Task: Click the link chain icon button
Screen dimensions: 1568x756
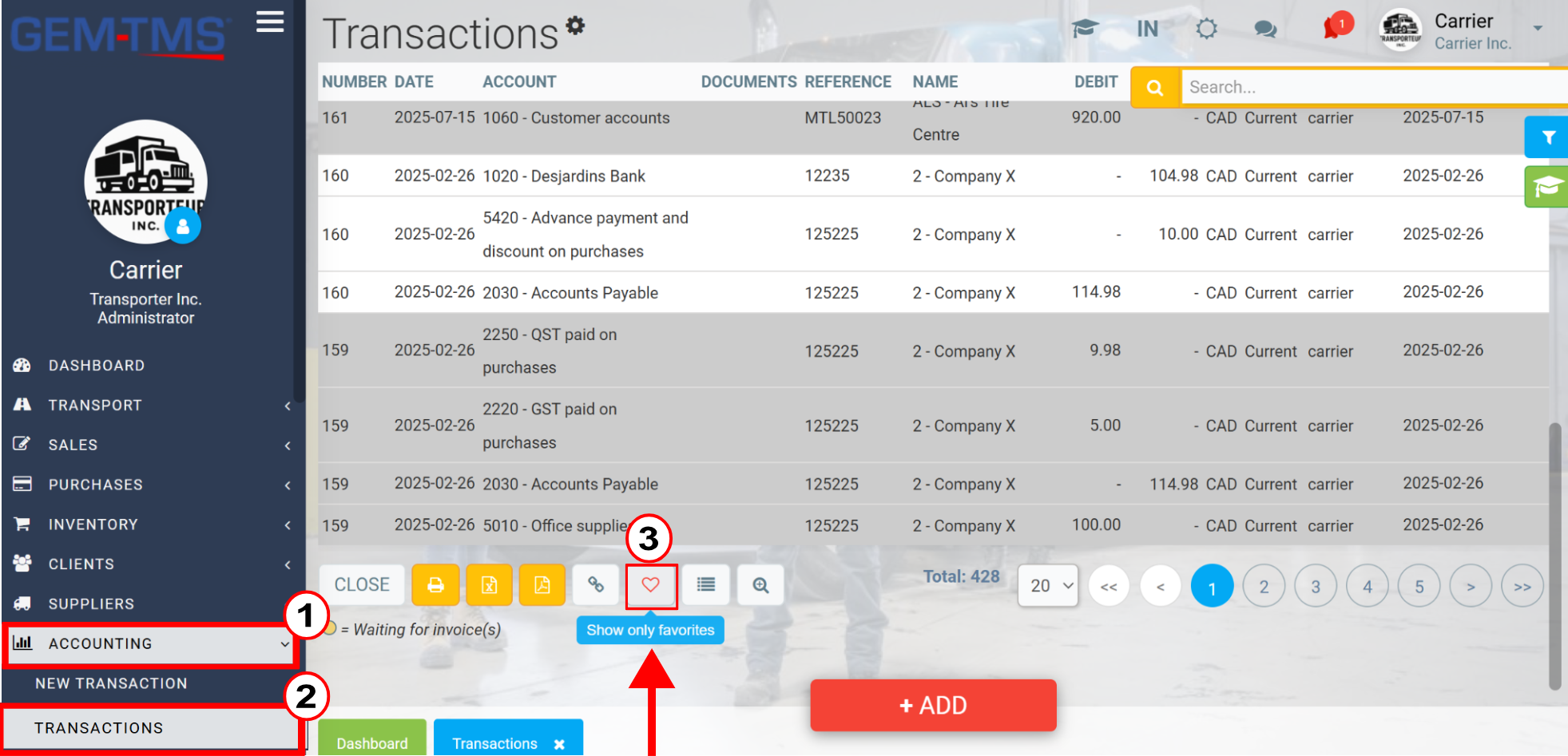Action: pos(596,585)
